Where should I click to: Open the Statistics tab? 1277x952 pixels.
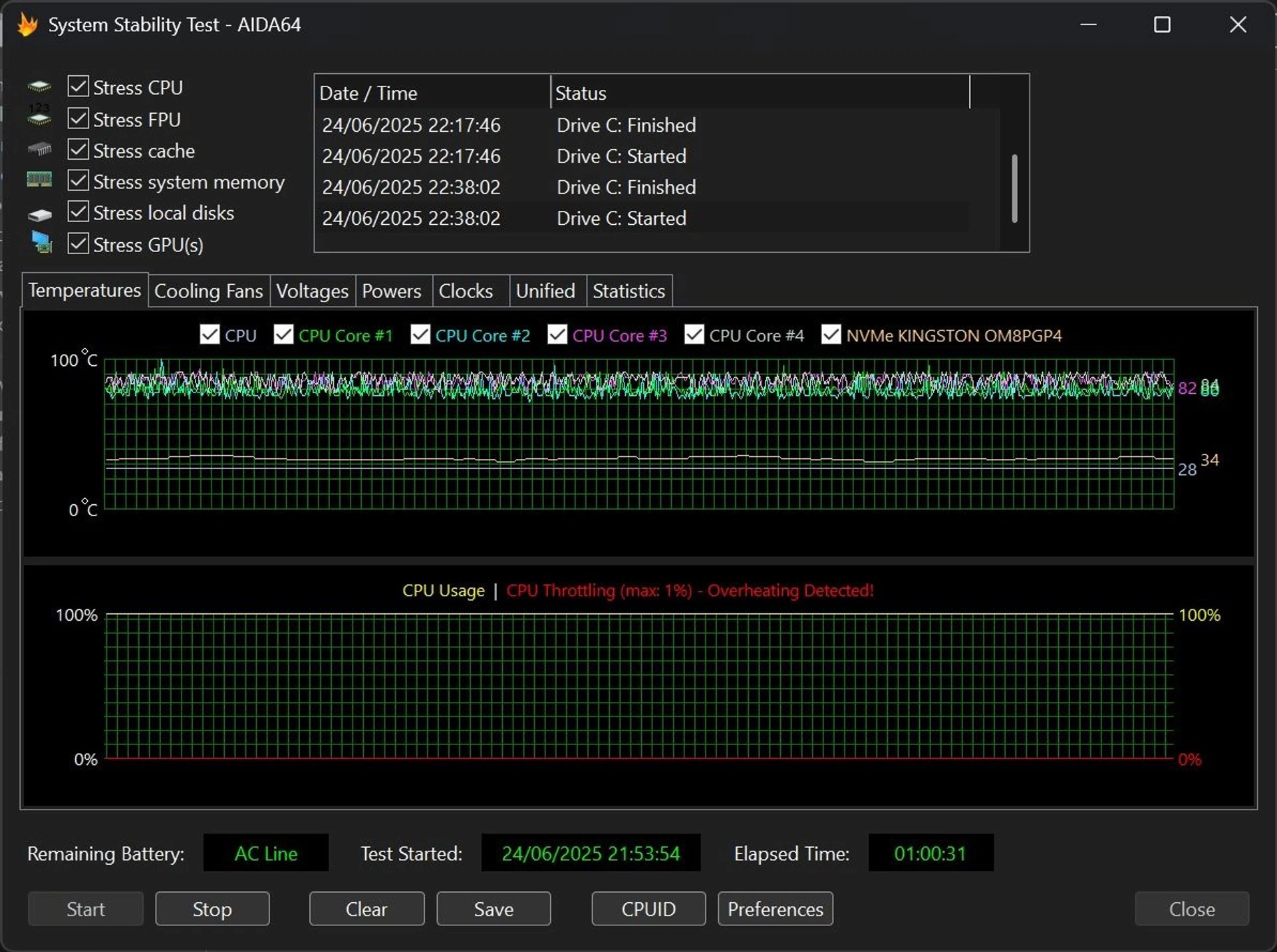pos(629,291)
